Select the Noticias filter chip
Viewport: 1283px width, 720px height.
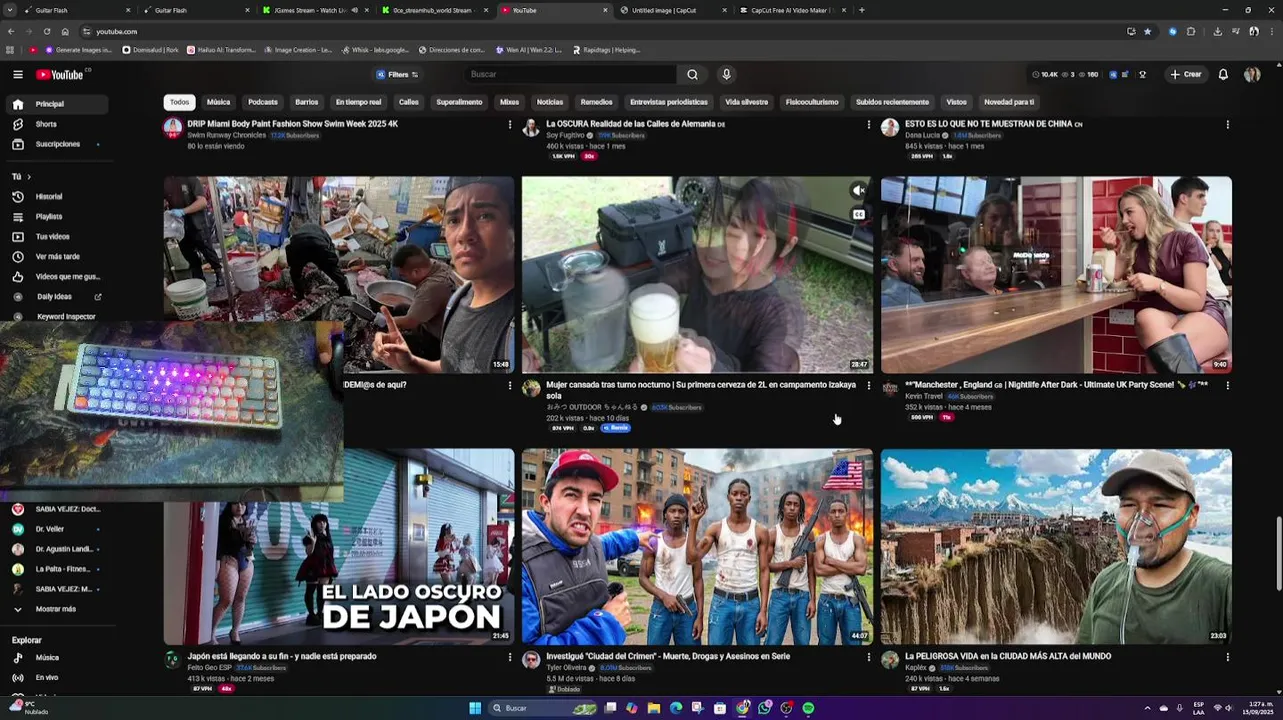coord(549,102)
